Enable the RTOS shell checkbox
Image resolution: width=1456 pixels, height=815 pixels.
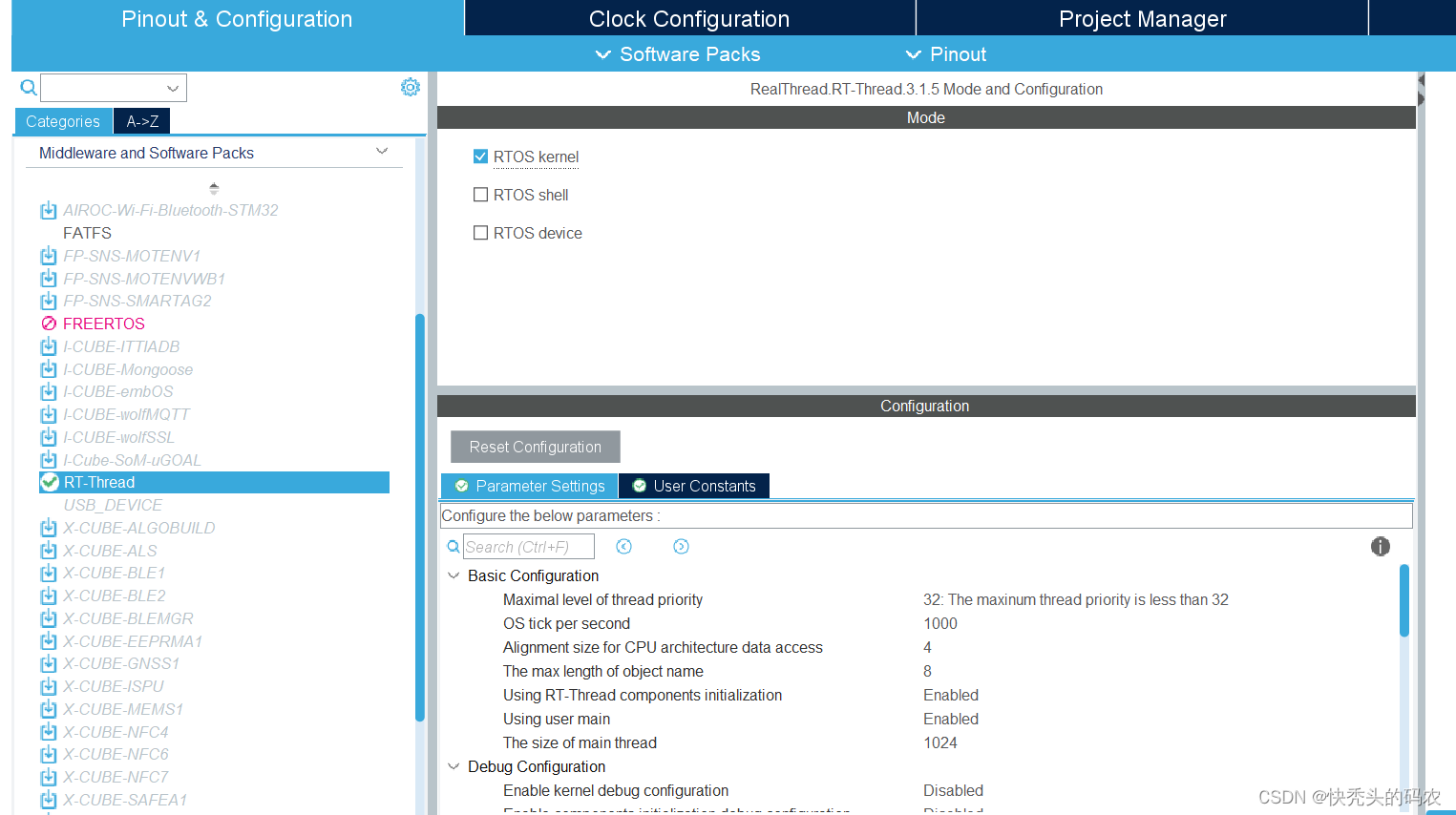tap(481, 195)
